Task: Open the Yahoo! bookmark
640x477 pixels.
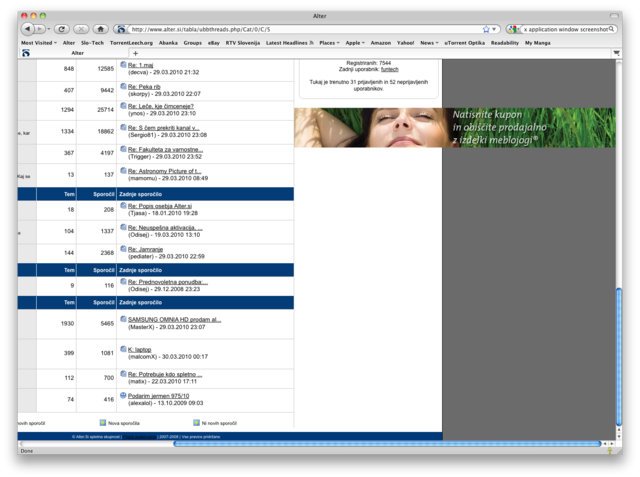Action: [405, 43]
